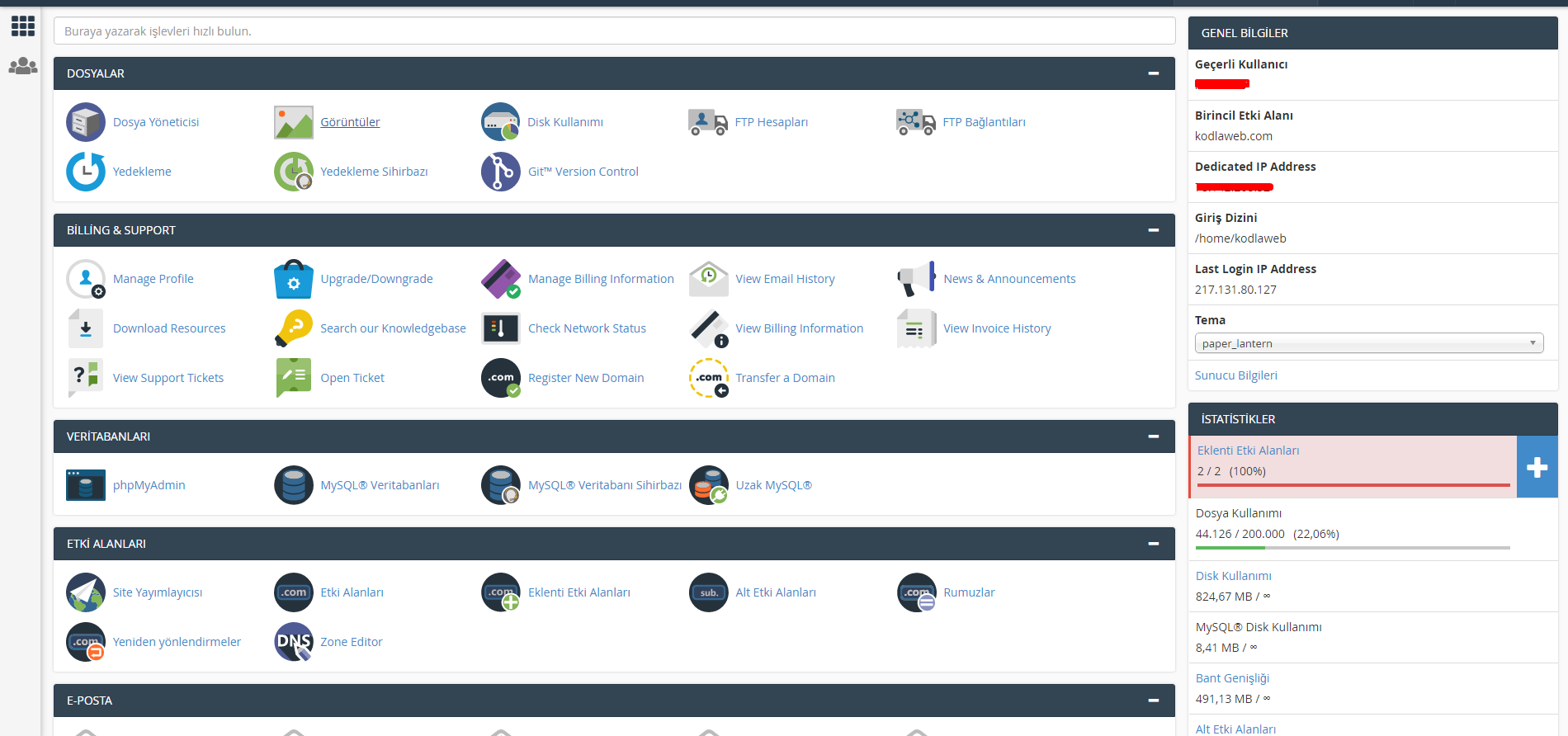This screenshot has height=736, width=1568.
Task: Open the Tema paper_lantern dropdown
Action: 1368,343
